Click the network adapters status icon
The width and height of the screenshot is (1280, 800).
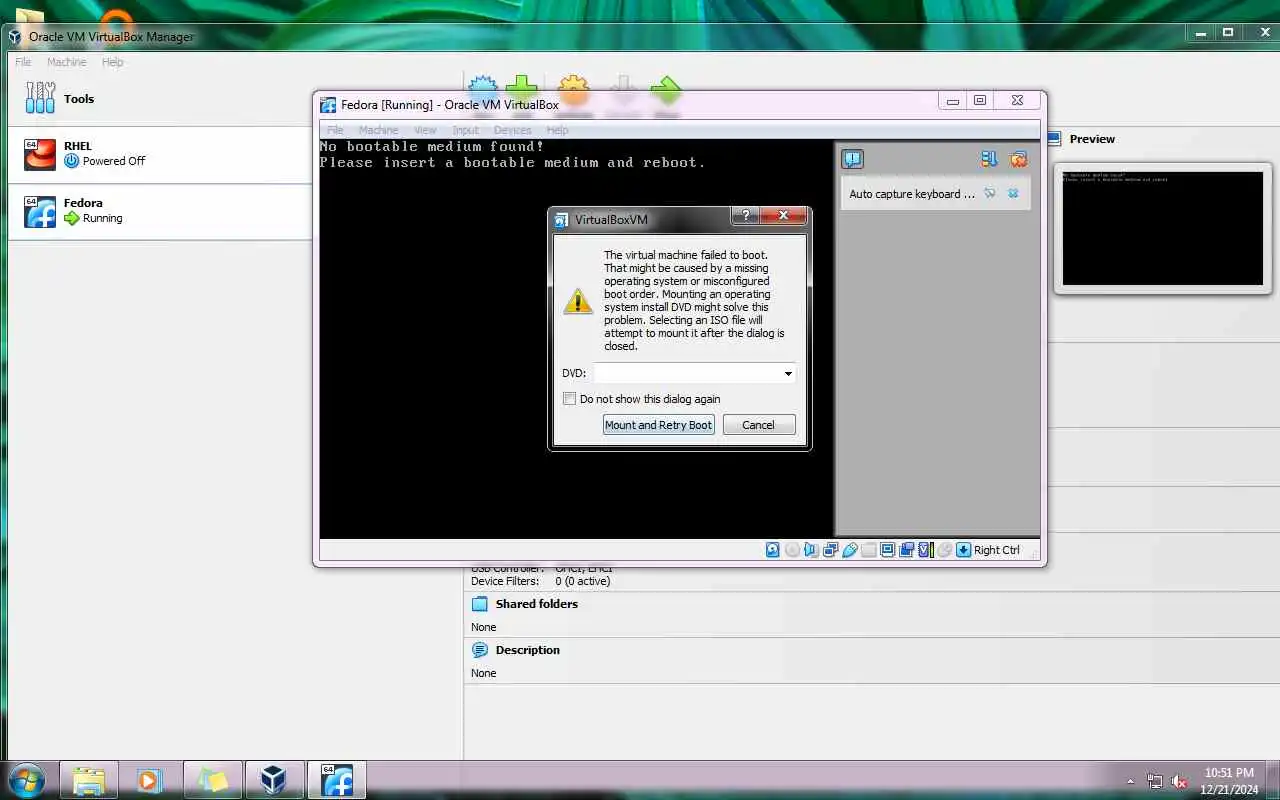pyautogui.click(x=830, y=550)
